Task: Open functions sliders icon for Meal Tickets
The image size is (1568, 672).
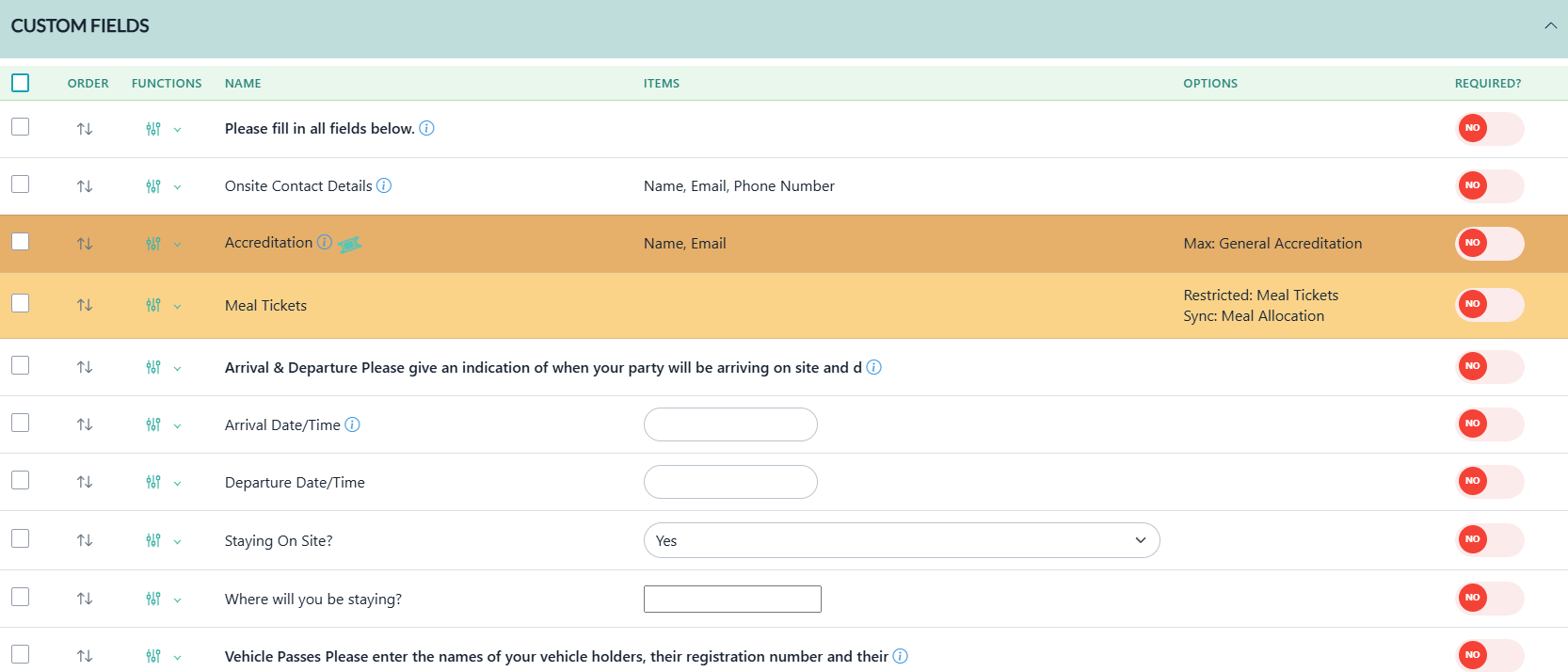Action: 153,305
